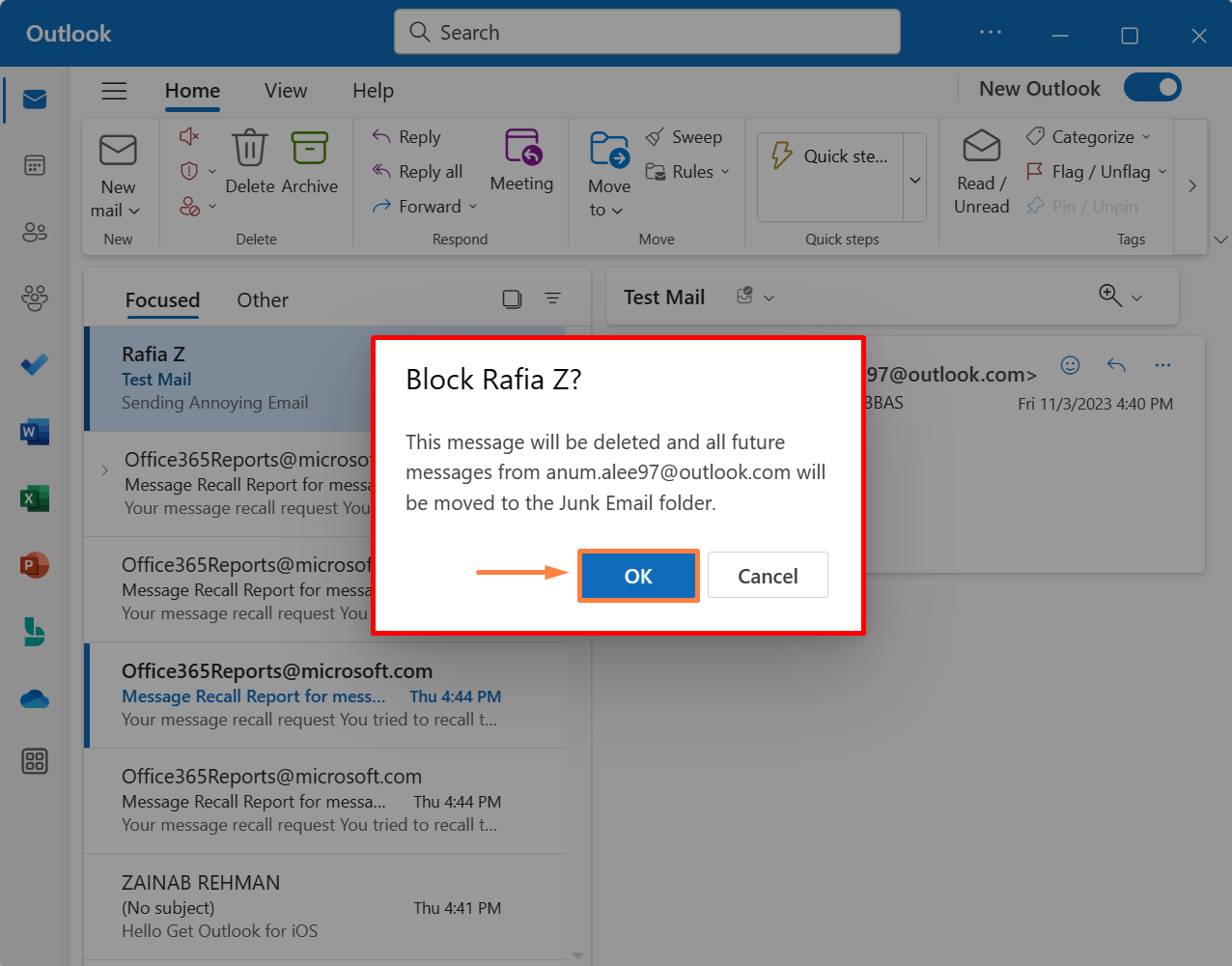This screenshot has height=966, width=1232.
Task: Open the message list filter icon
Action: (553, 298)
